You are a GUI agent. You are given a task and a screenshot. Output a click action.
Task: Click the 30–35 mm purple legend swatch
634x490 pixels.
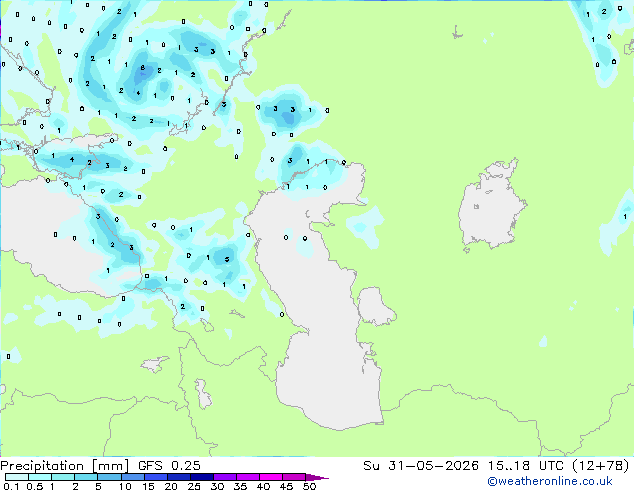pos(225,477)
